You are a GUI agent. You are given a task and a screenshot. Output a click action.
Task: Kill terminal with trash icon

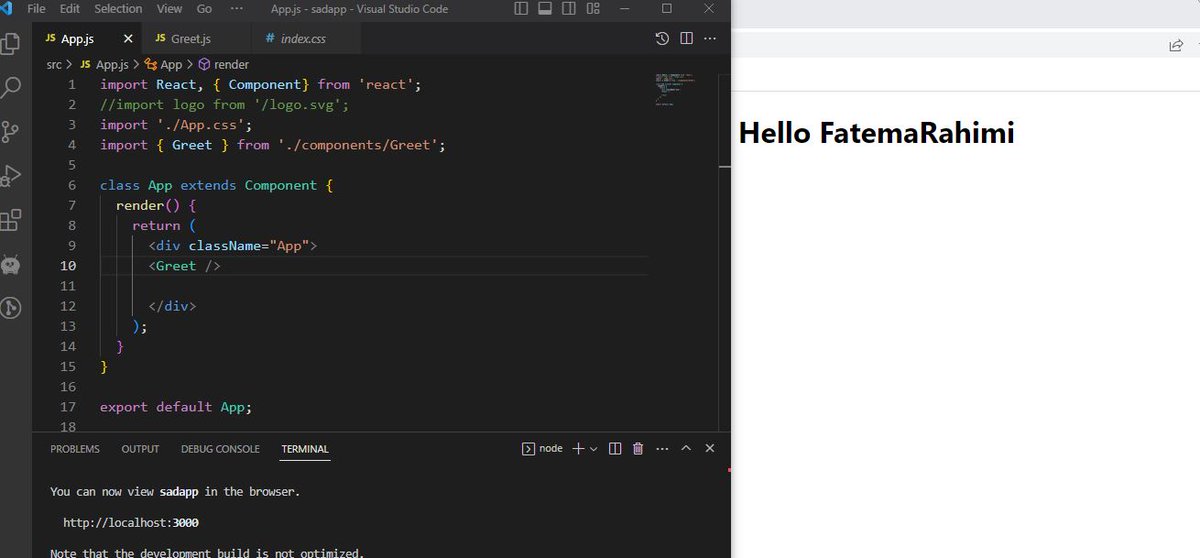(638, 449)
